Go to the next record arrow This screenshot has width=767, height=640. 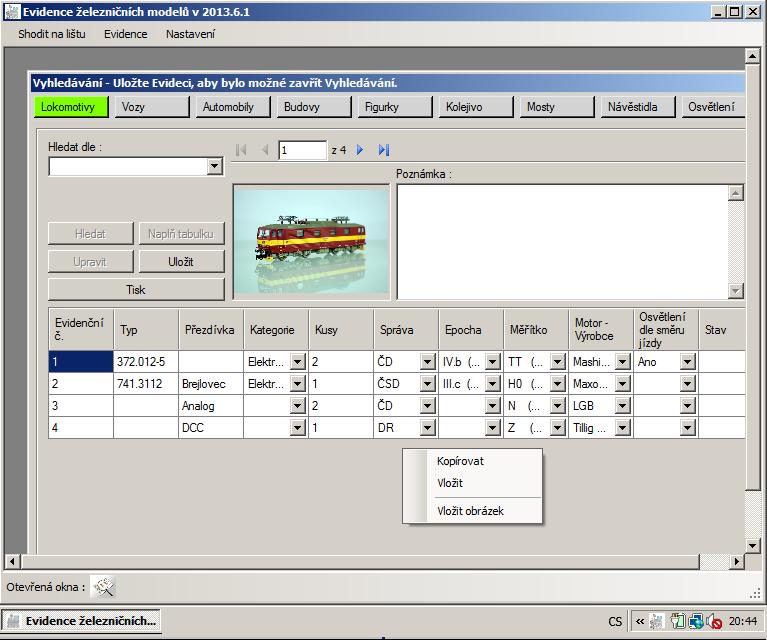(x=360, y=150)
